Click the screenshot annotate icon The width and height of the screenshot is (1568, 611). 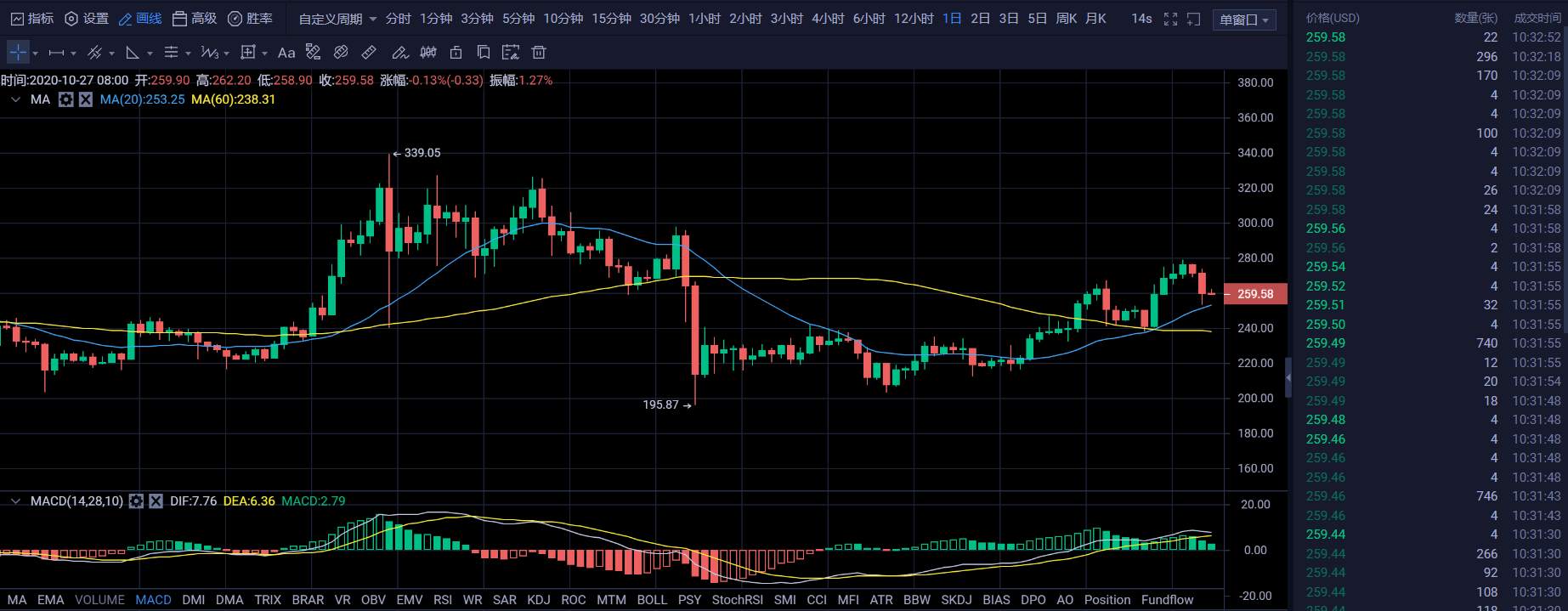point(510,53)
